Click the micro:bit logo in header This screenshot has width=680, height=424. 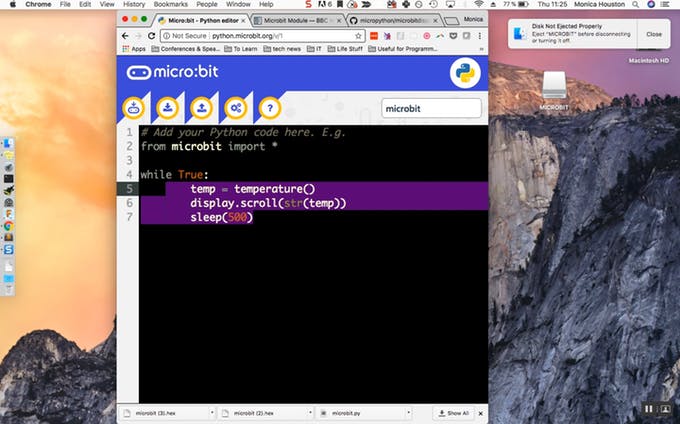[173, 72]
